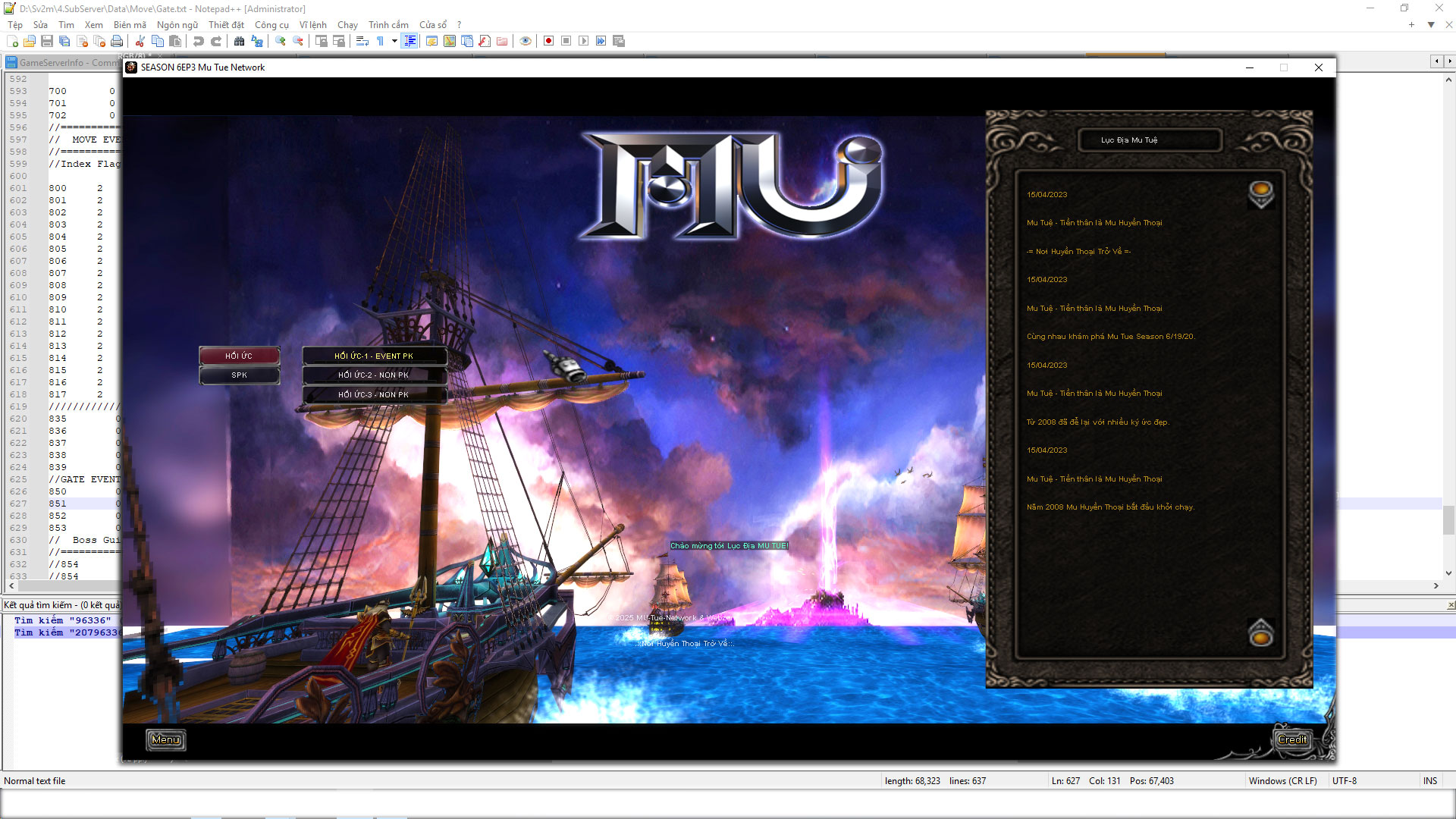
Task: Click INS mode indicator in status bar
Action: 1430,780
